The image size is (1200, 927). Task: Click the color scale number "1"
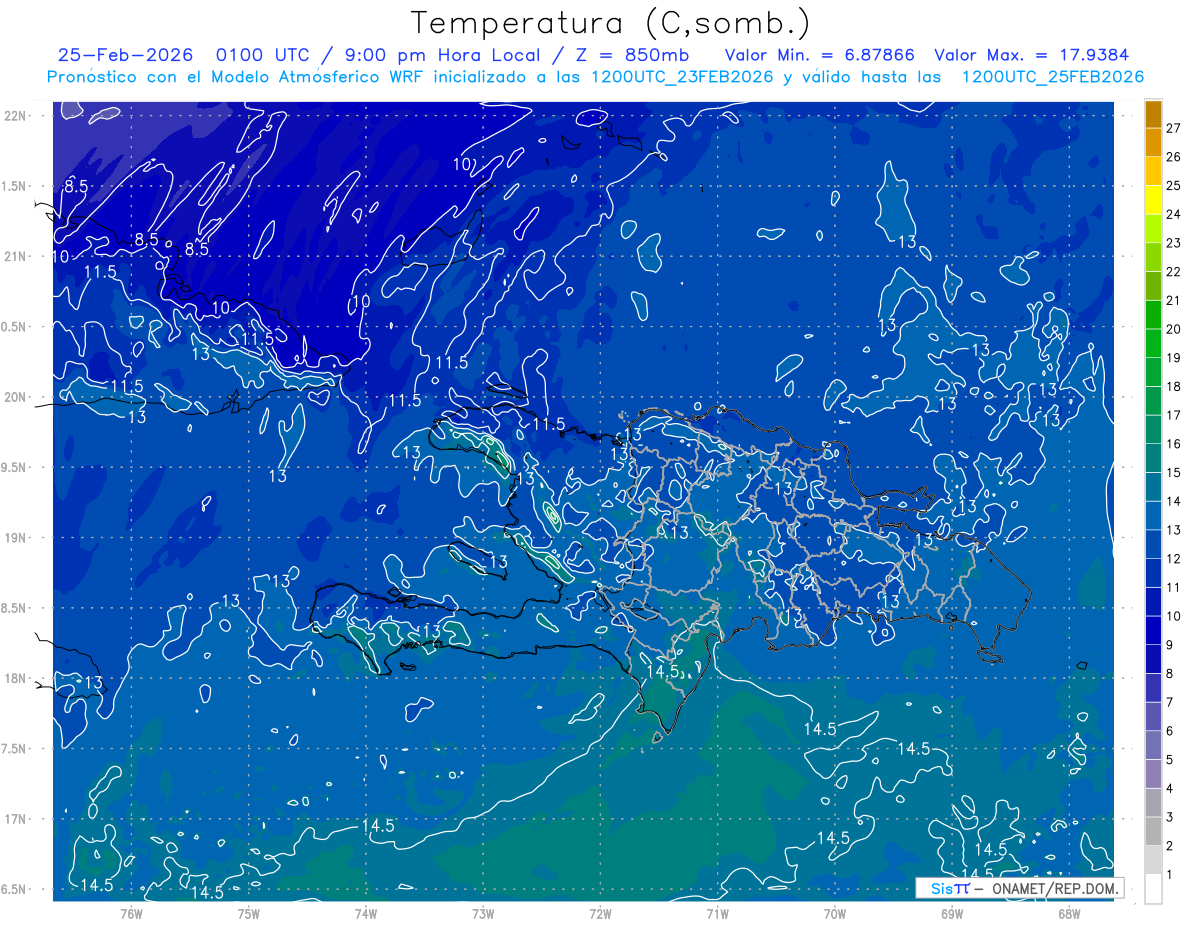1170,875
